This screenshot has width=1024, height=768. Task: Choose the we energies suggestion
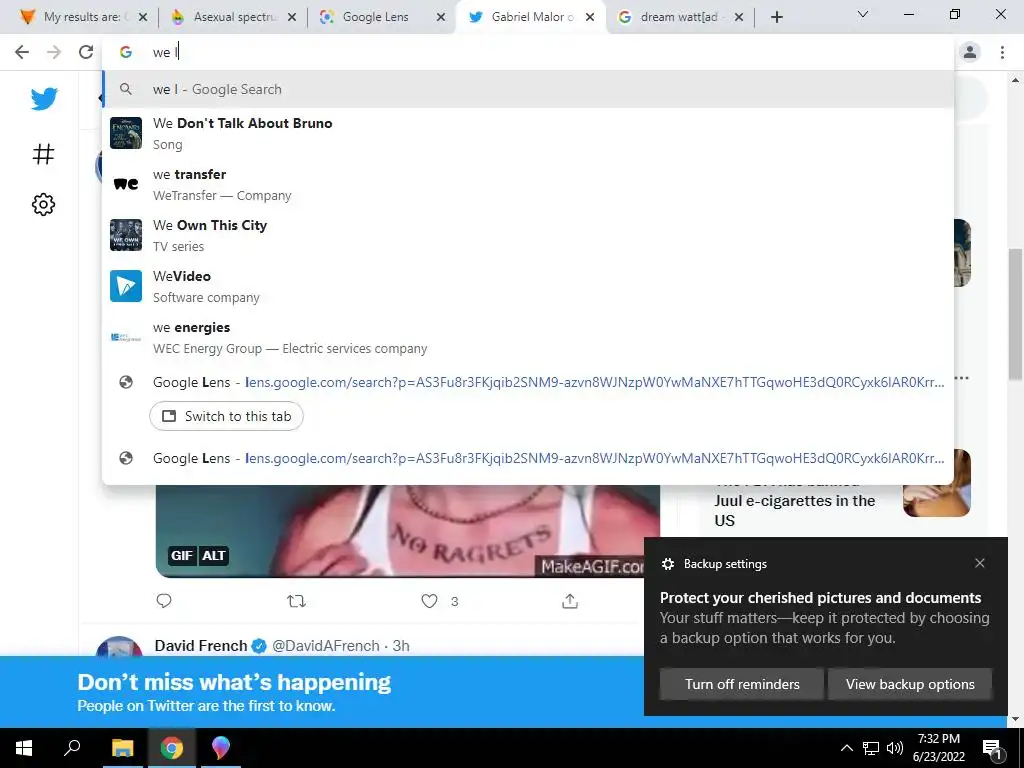(x=528, y=337)
